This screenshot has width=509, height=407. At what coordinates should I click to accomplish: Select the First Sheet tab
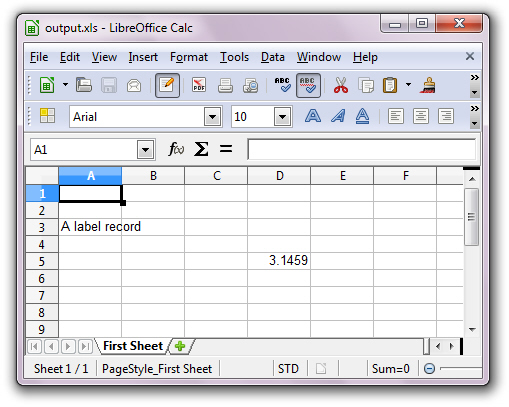pos(133,346)
